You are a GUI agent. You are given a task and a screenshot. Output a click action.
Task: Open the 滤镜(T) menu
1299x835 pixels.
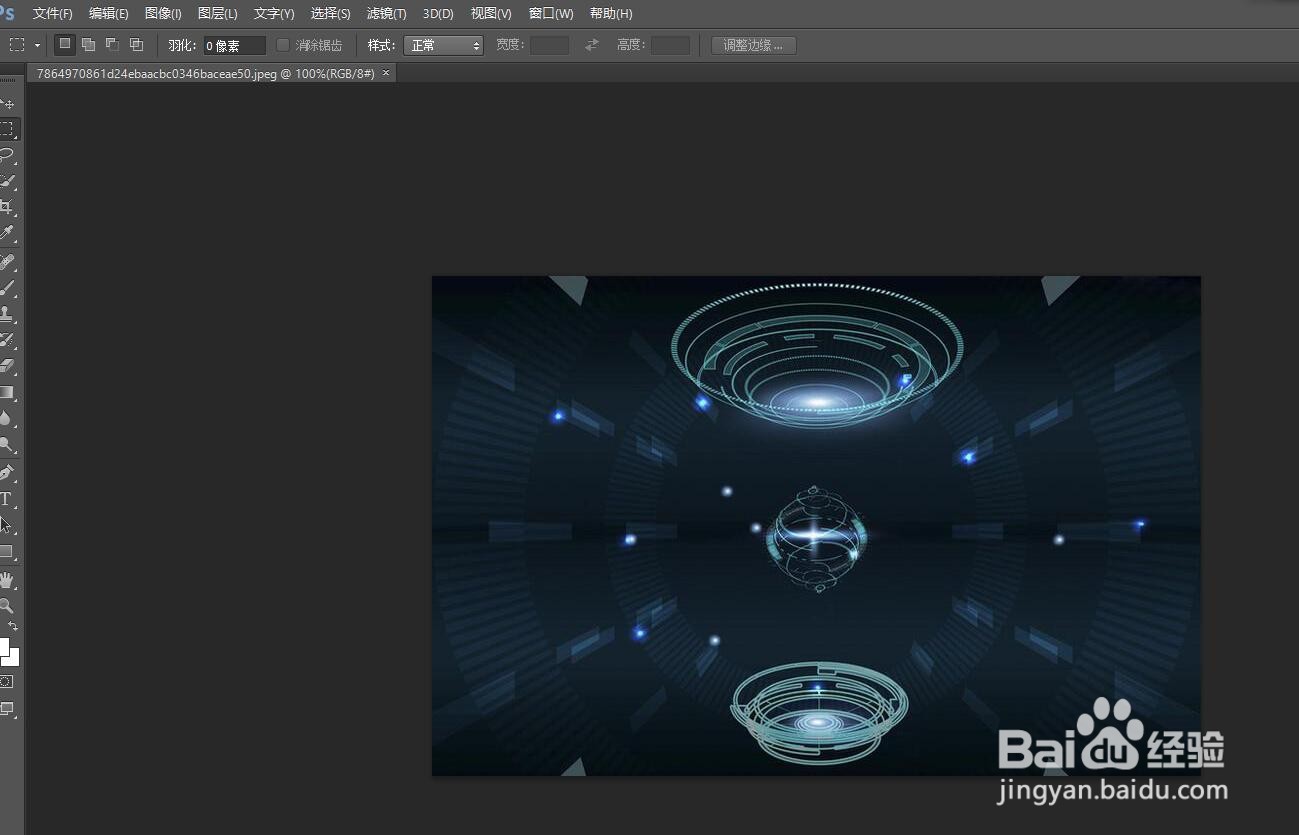coord(386,14)
